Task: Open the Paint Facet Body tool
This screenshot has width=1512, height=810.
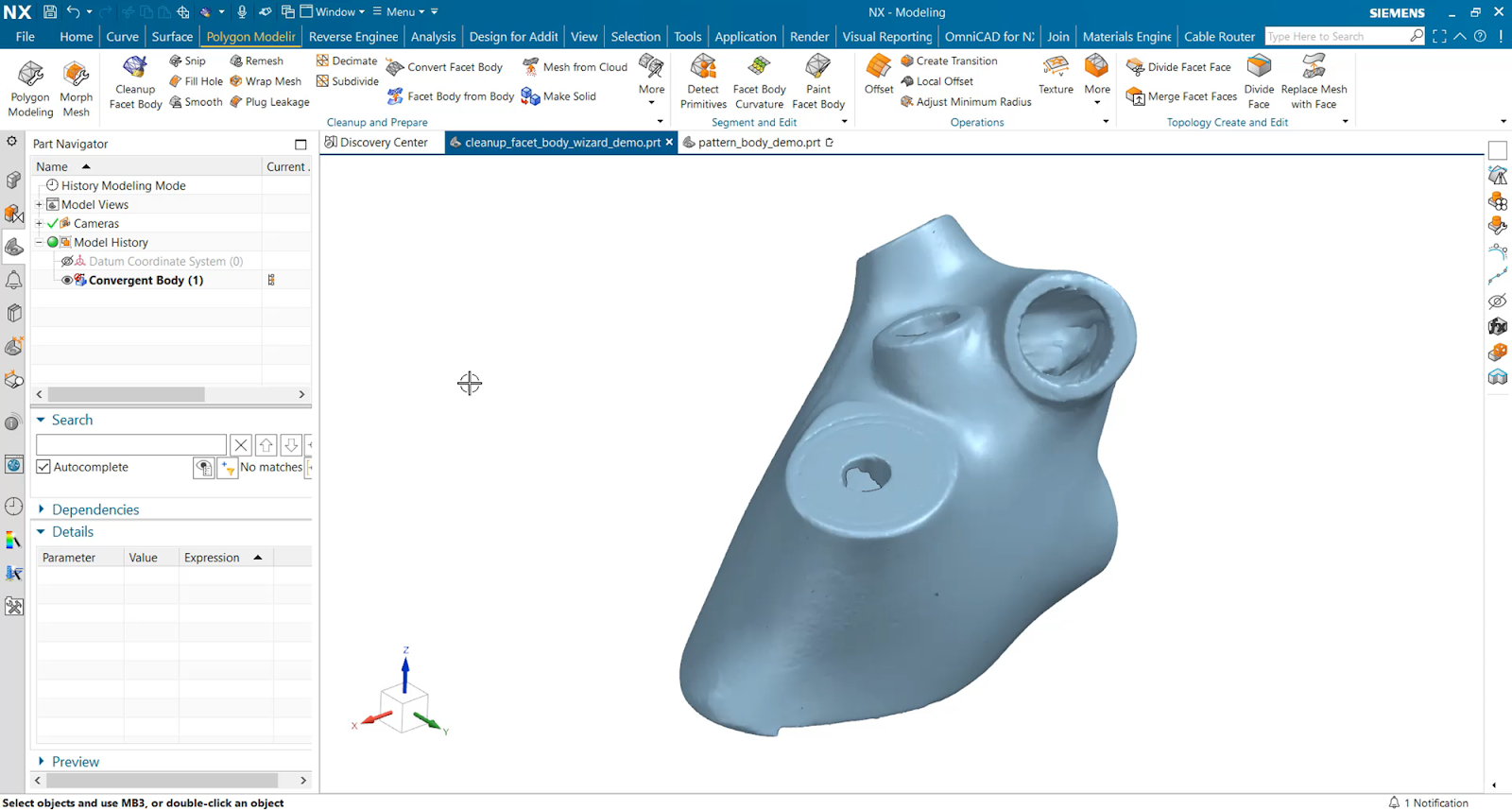Action: [817, 68]
